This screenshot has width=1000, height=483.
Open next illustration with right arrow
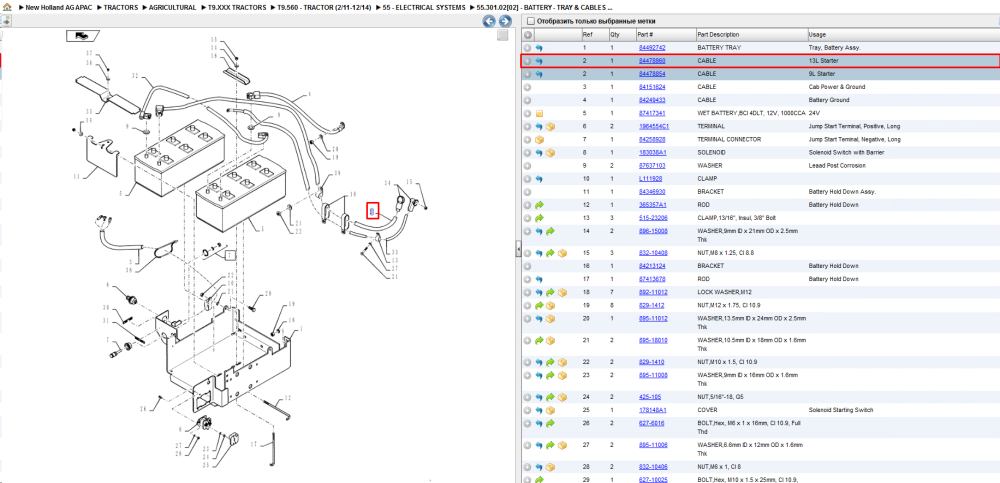pyautogui.click(x=504, y=21)
